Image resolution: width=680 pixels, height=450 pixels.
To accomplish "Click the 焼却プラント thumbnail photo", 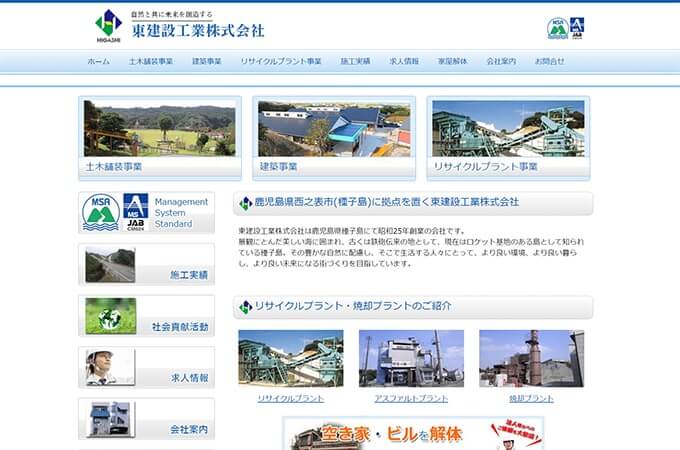I will coord(531,358).
